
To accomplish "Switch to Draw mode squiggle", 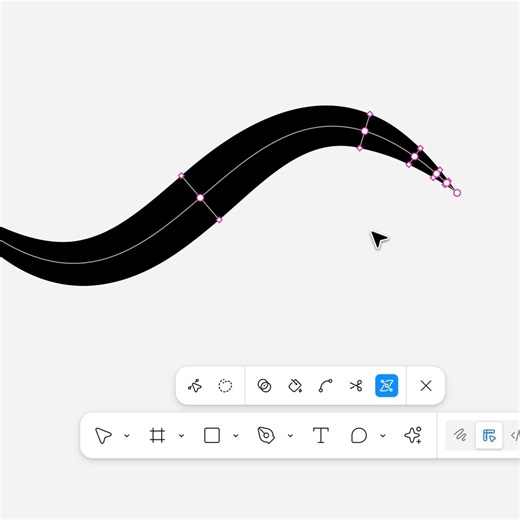I will (x=461, y=435).
